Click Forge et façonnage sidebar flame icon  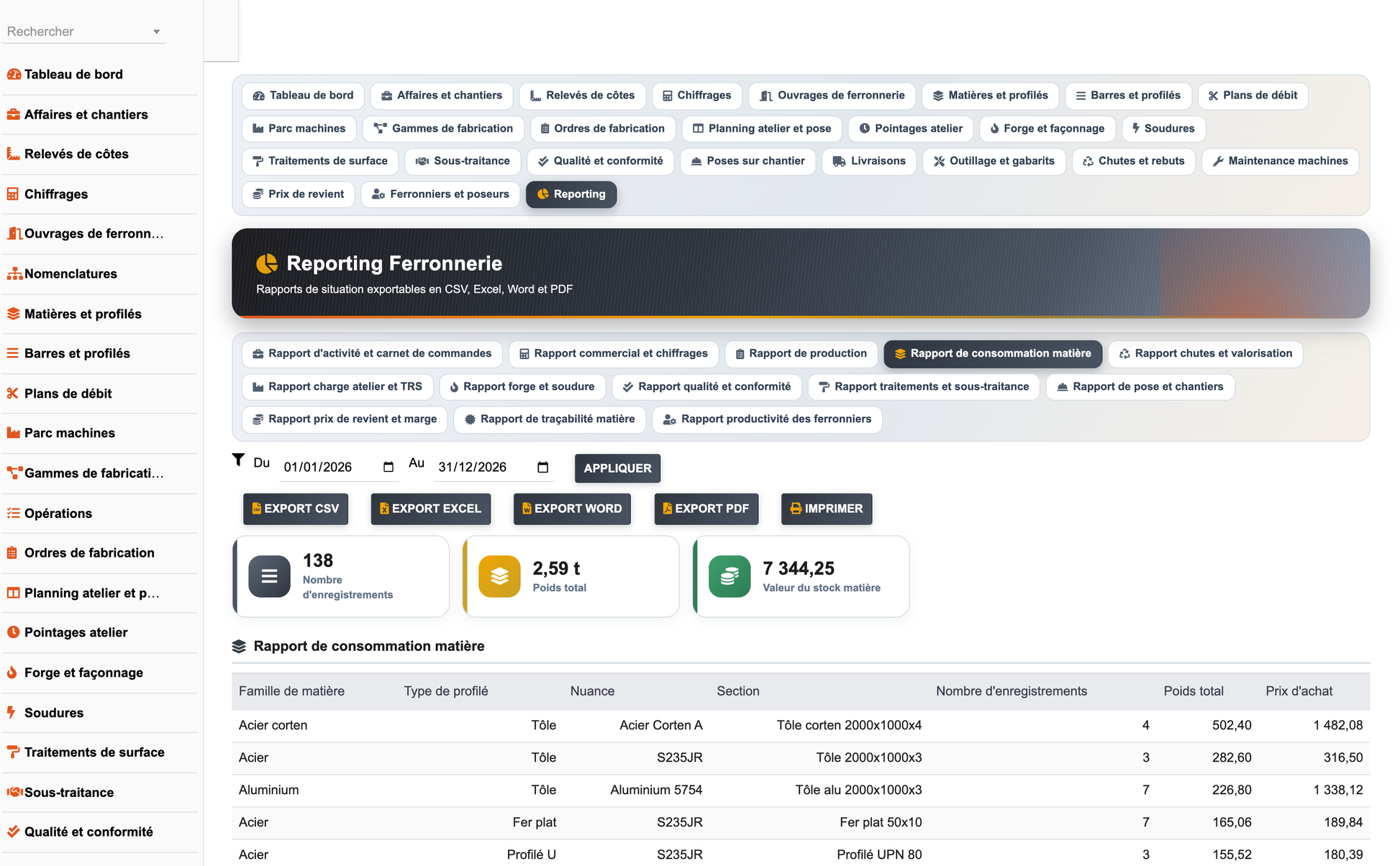[x=12, y=673]
